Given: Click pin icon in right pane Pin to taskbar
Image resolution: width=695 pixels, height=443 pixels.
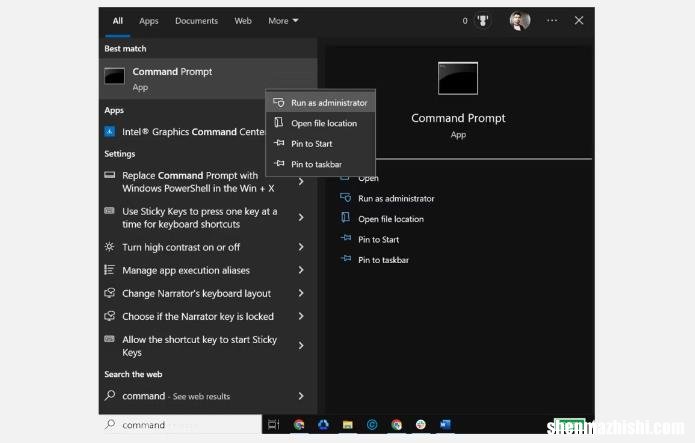Looking at the screenshot, I should 346,259.
